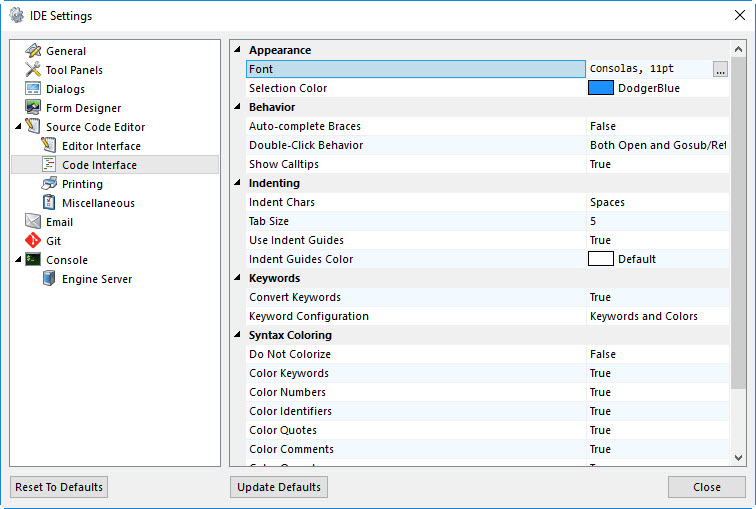Select the Color Comments property label
Viewport: 756px width, 509px height.
(291, 449)
